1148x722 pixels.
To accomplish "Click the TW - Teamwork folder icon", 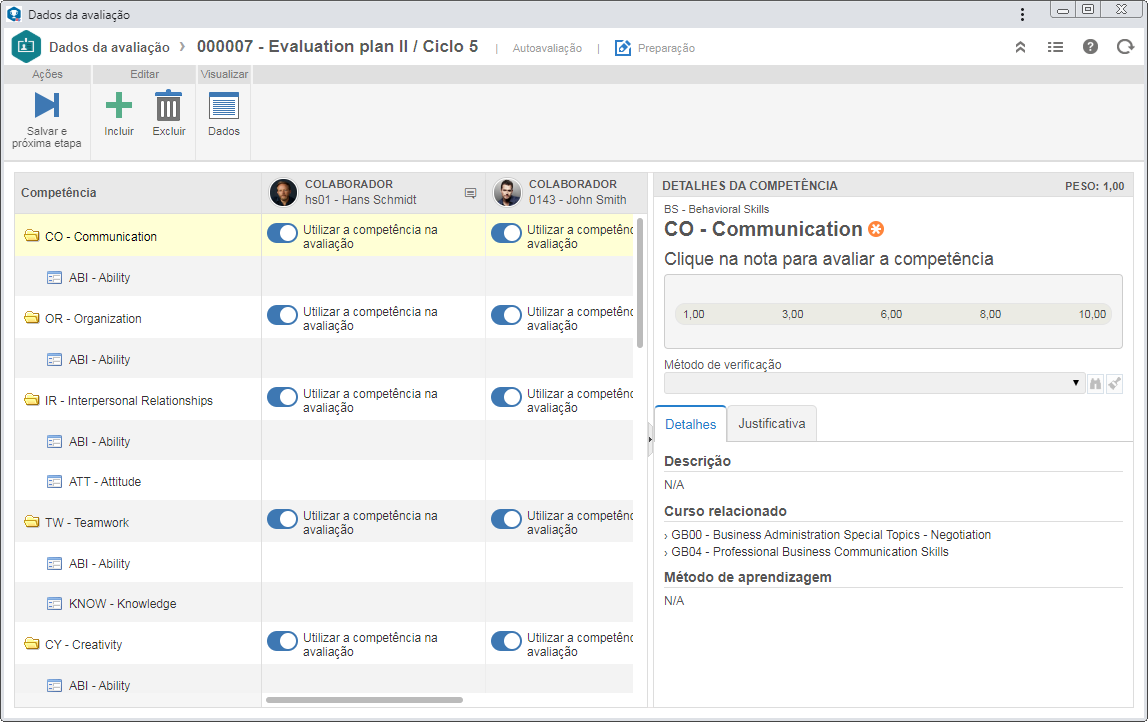I will [x=31, y=521].
